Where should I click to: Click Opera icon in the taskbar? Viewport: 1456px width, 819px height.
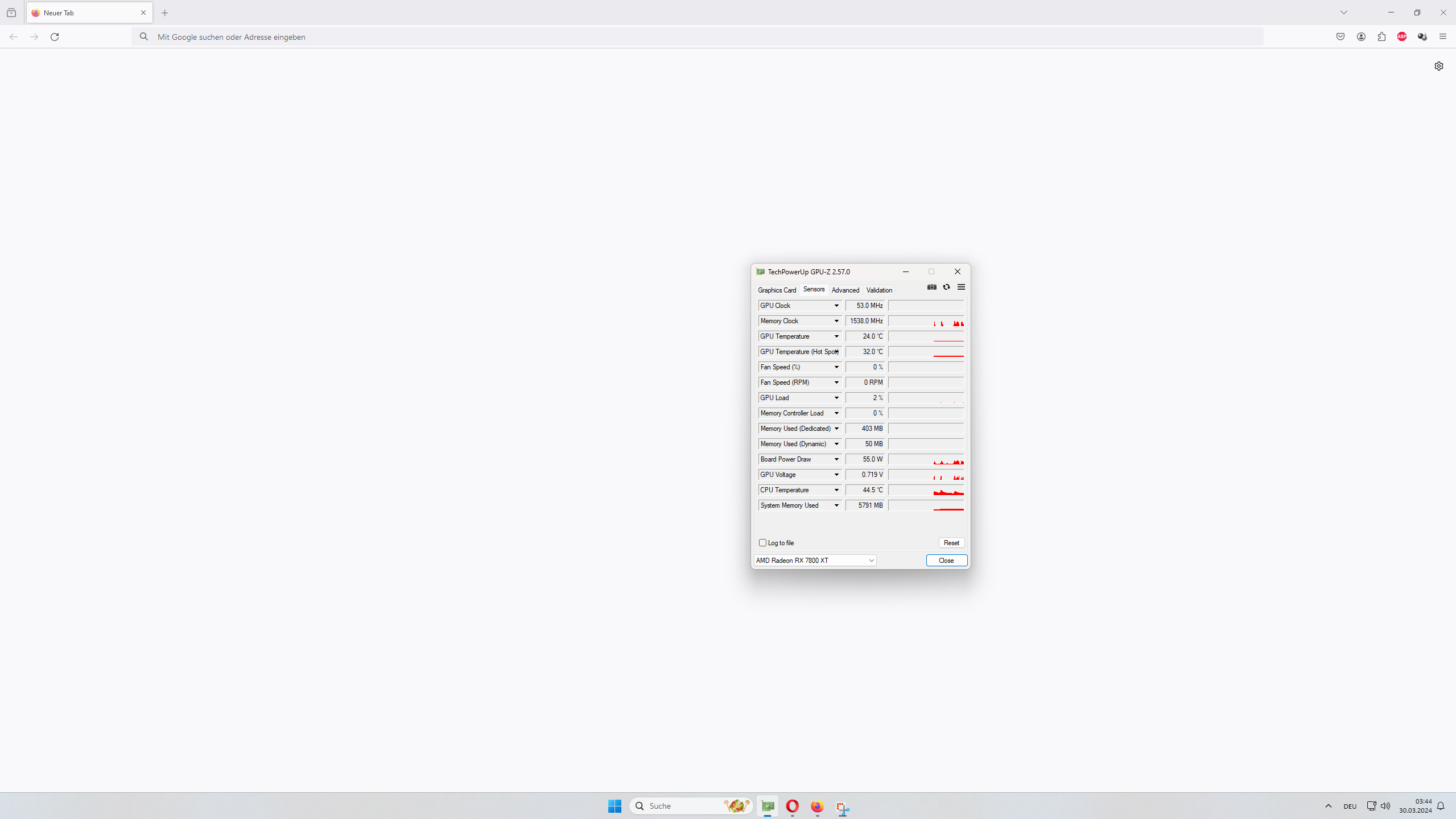(792, 806)
